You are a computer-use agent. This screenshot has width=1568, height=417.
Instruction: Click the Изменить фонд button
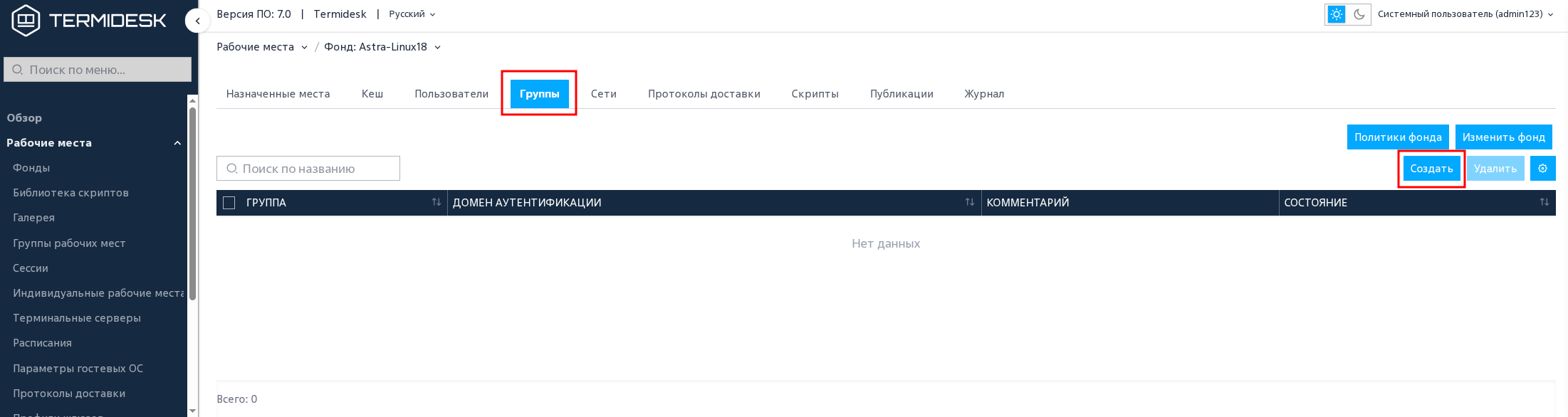point(1503,137)
